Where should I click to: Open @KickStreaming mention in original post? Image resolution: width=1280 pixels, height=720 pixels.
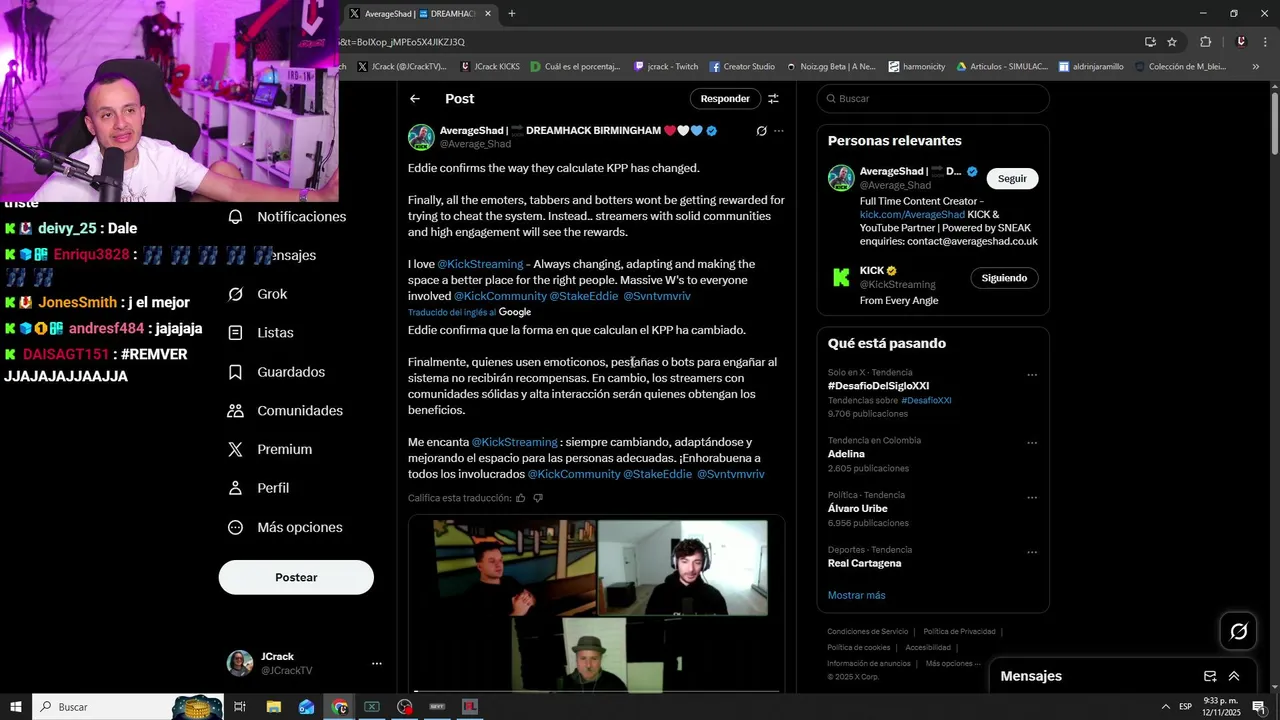pyautogui.click(x=480, y=264)
